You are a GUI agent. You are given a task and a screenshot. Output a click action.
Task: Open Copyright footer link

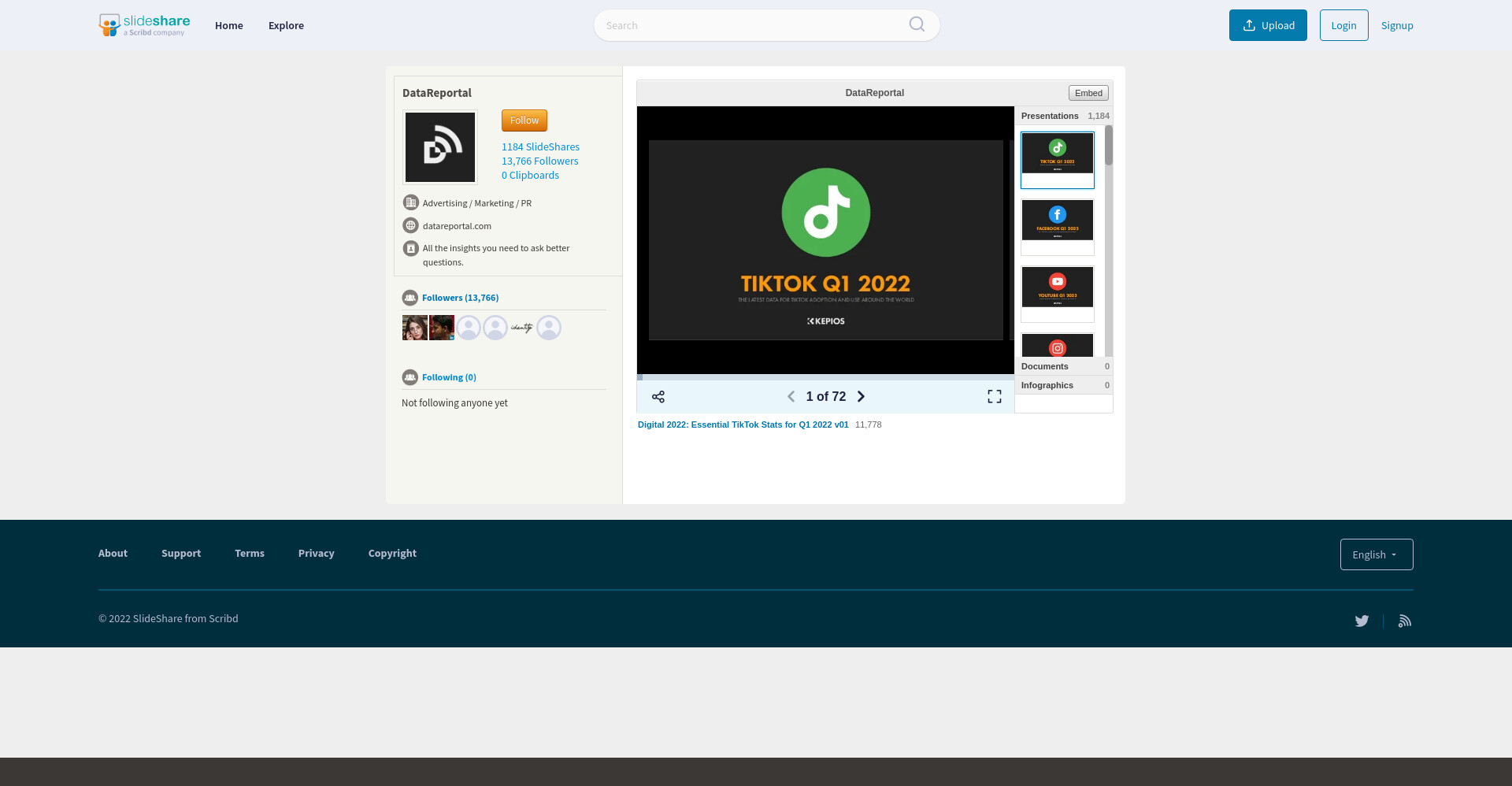[392, 553]
